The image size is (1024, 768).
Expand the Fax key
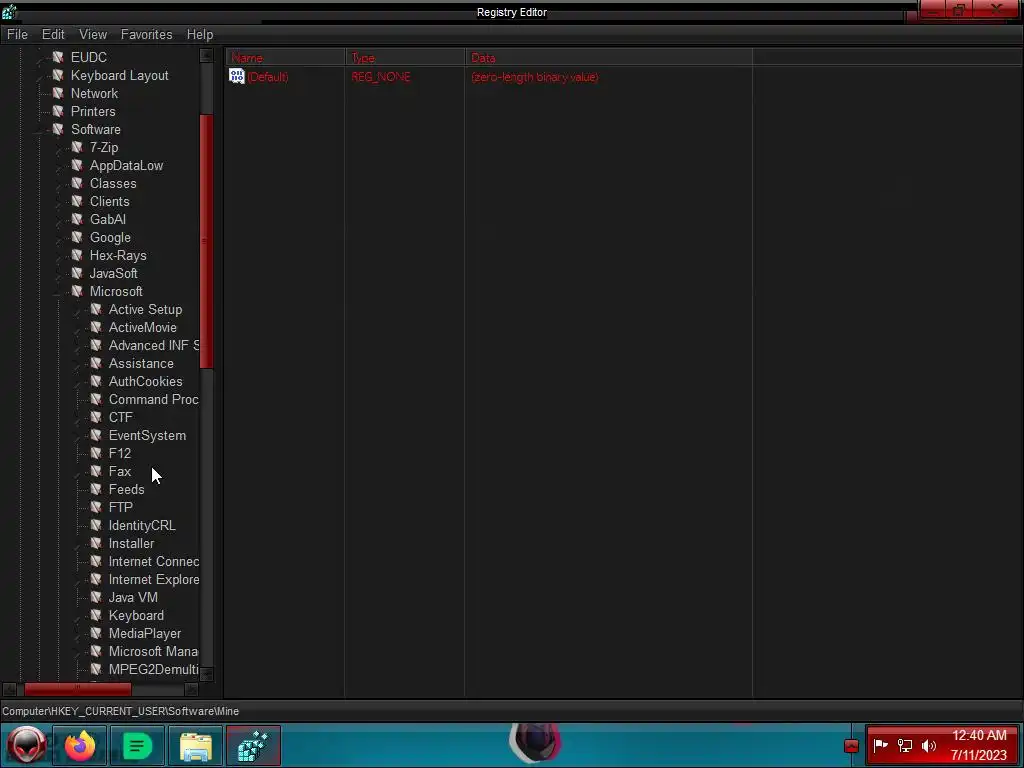[x=78, y=472]
